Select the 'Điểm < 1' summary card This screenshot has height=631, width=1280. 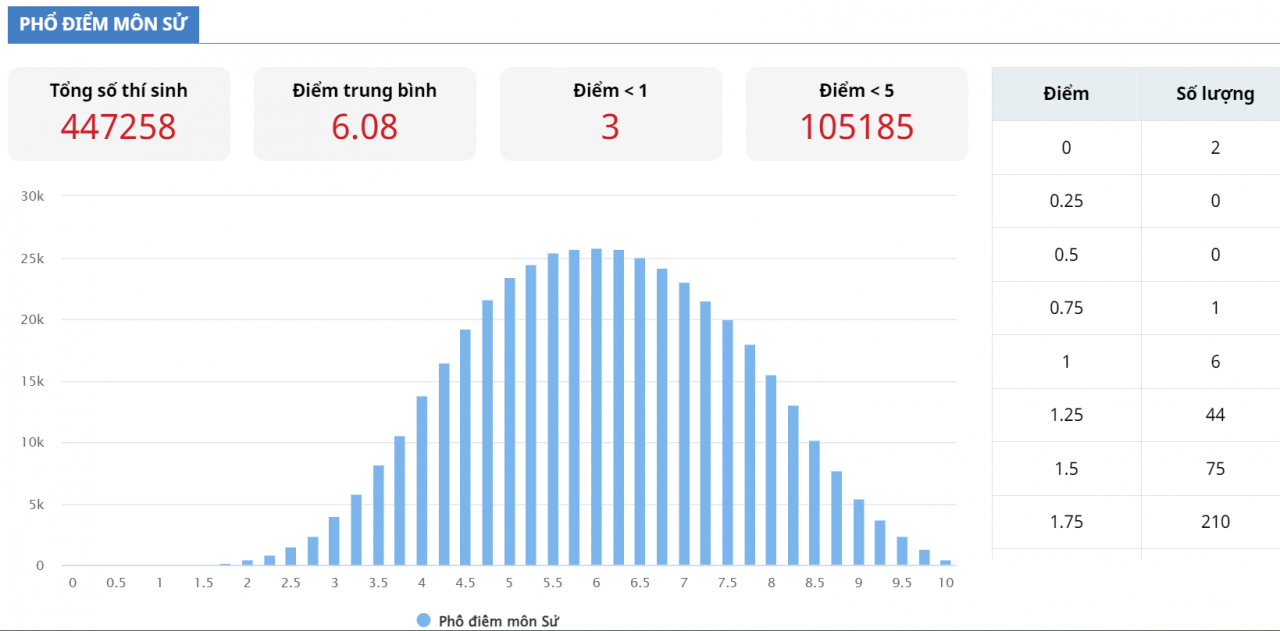click(x=610, y=113)
